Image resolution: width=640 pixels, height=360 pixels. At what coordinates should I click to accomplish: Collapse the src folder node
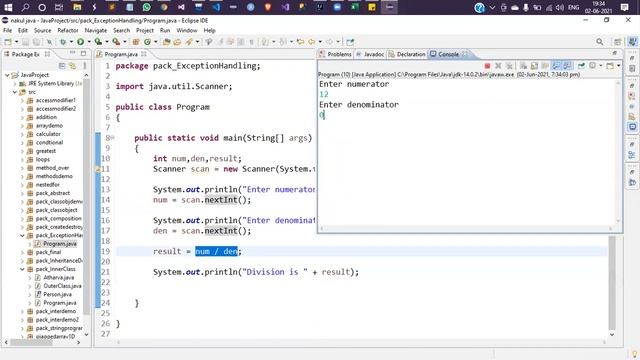[15, 92]
